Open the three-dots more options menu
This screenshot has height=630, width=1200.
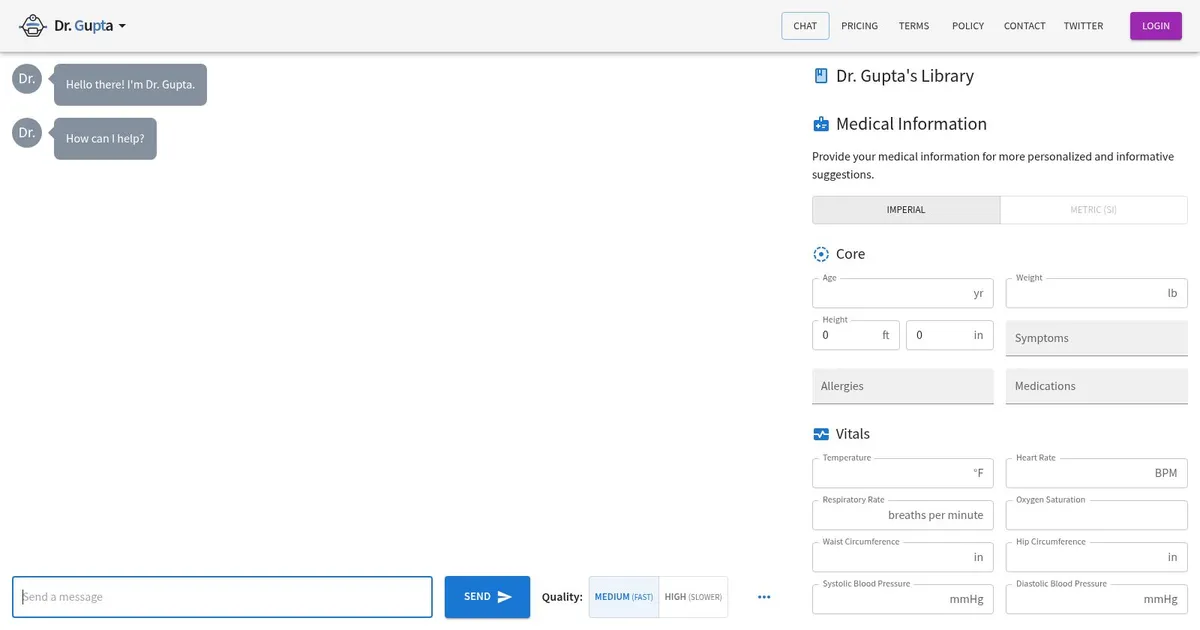click(764, 597)
